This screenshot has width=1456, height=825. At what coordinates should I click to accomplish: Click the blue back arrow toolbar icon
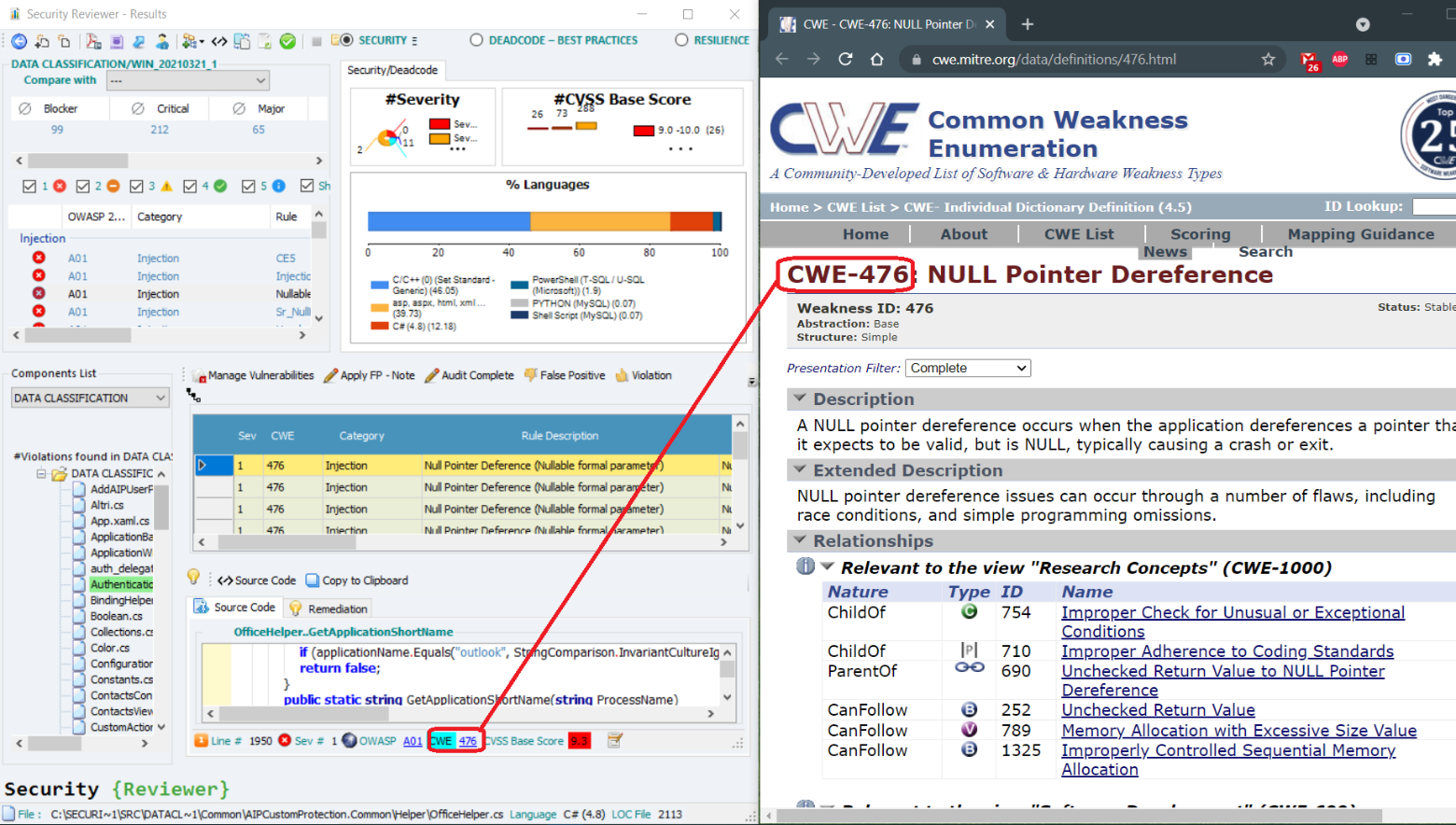point(19,41)
